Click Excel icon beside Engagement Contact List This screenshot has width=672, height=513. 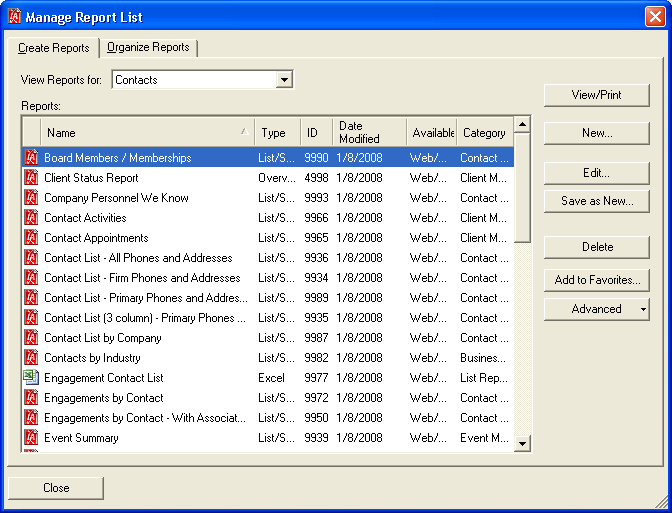pyautogui.click(x=31, y=378)
